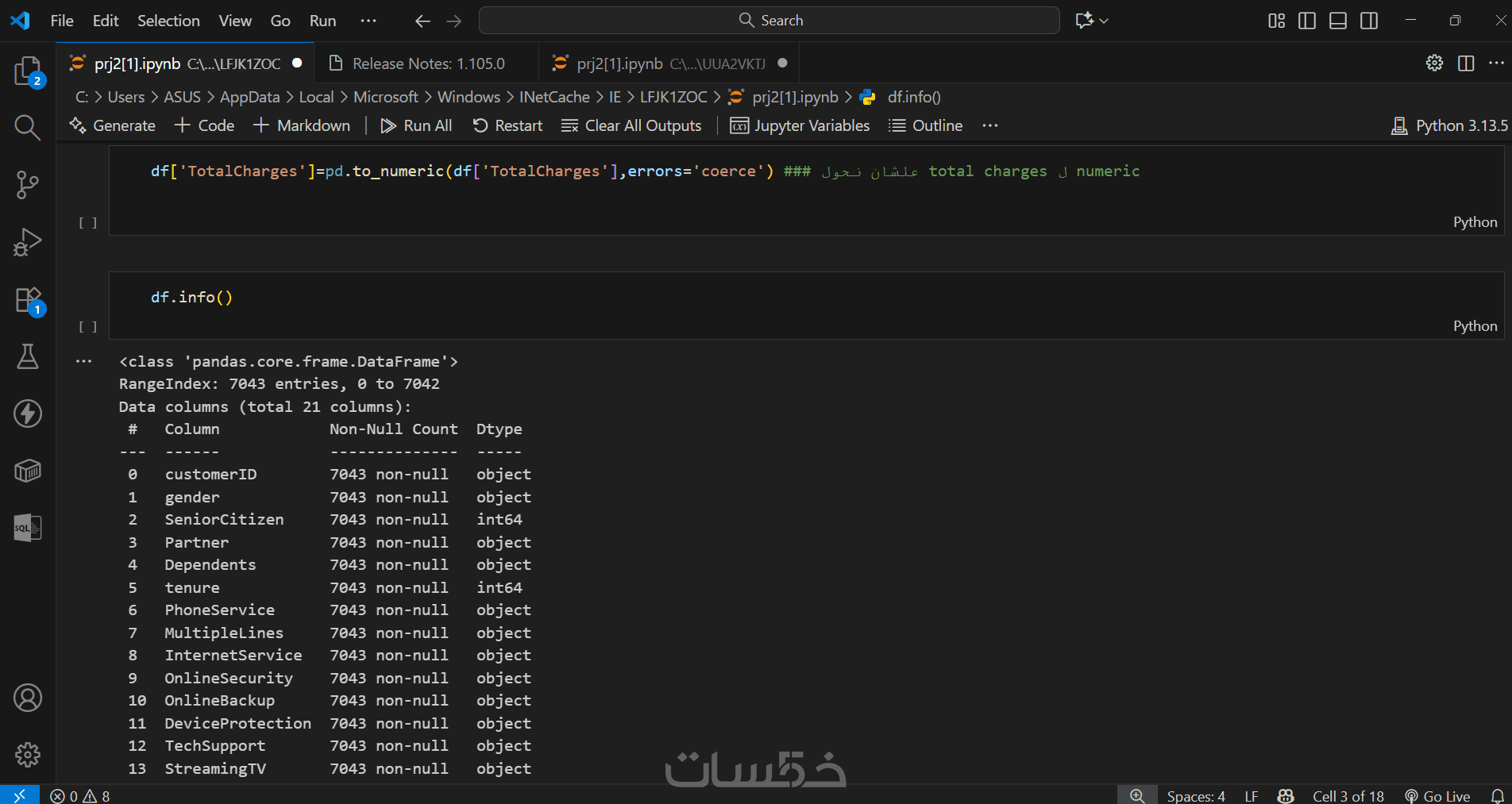Click the Search command center box
This screenshot has width=1512, height=804.
[769, 21]
